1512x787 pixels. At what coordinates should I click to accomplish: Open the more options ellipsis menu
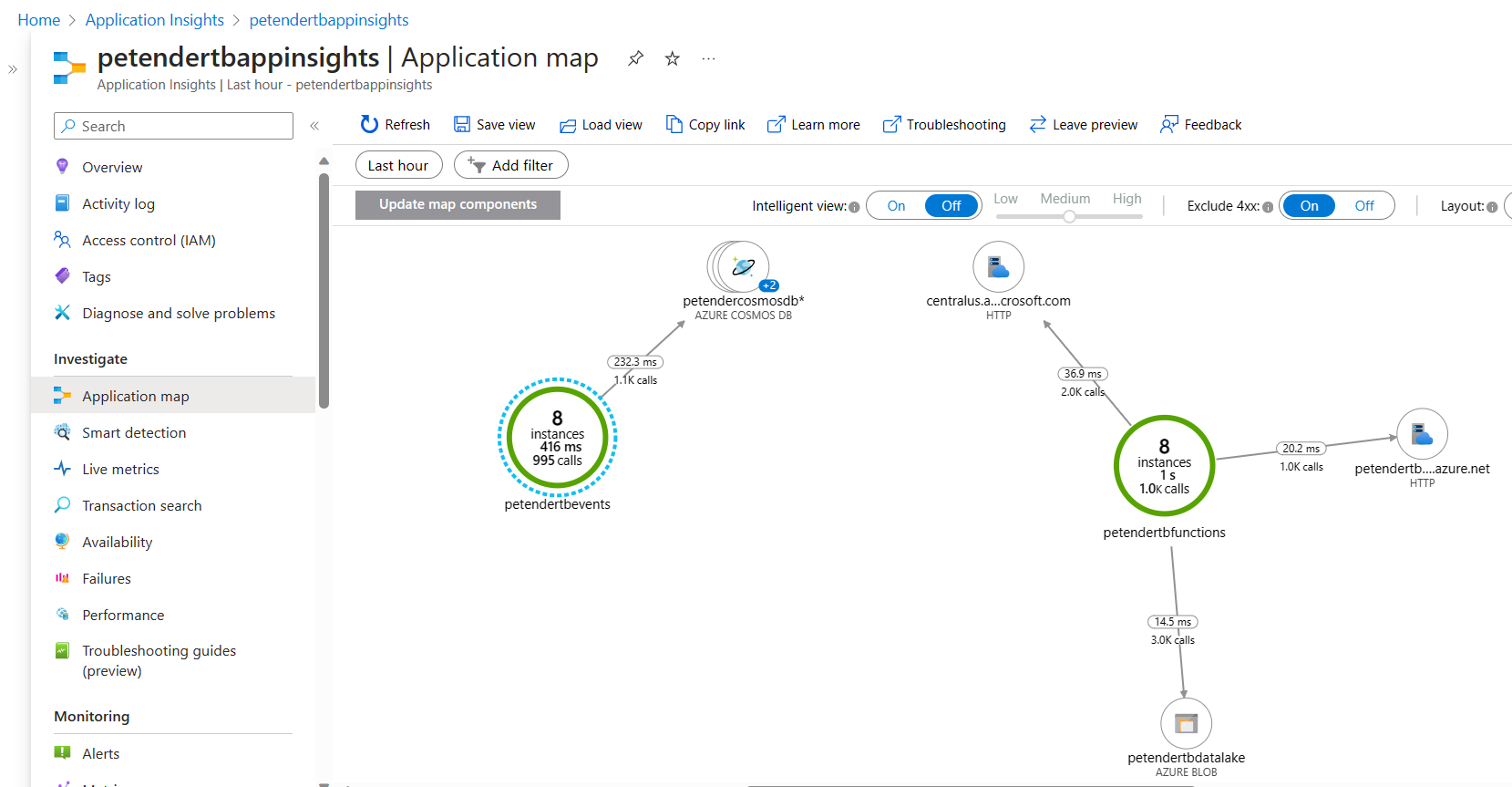pos(708,58)
